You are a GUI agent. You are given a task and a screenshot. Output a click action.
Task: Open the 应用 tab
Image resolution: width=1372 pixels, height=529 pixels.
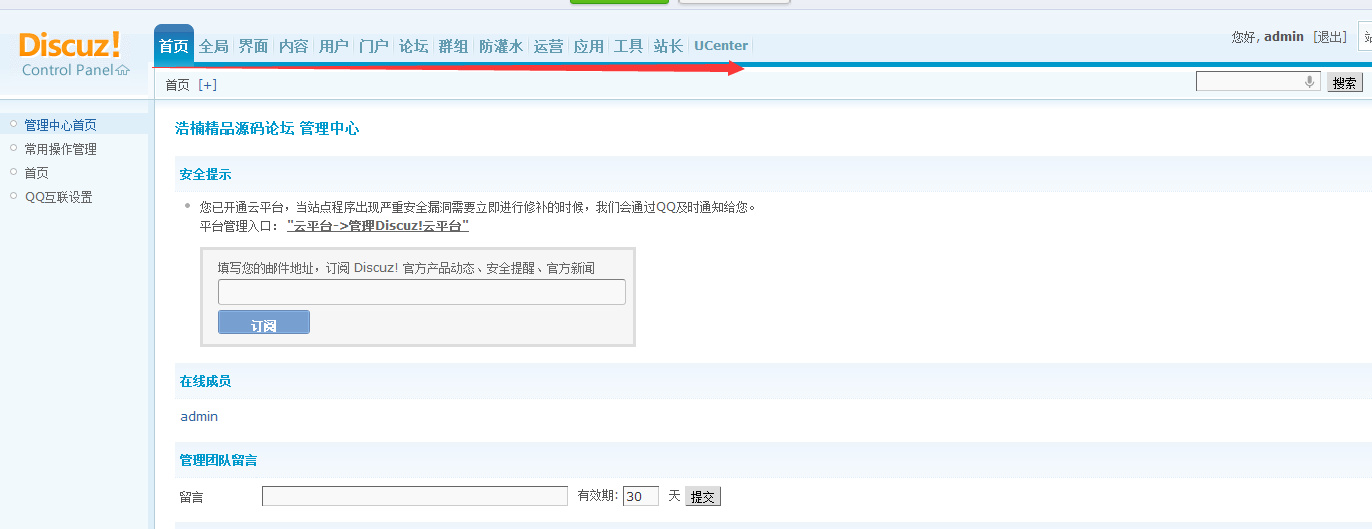589,46
